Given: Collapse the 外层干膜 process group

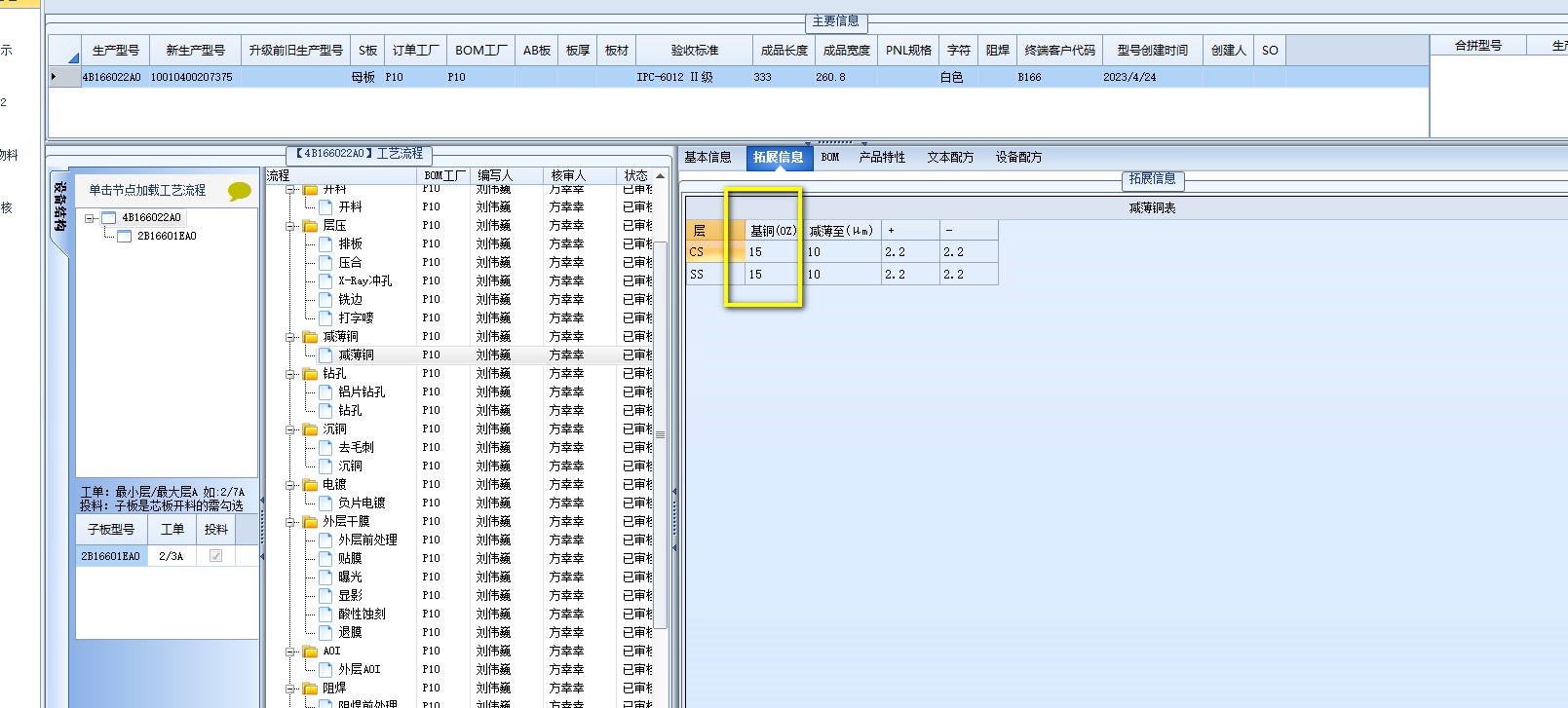Looking at the screenshot, I should [x=290, y=522].
